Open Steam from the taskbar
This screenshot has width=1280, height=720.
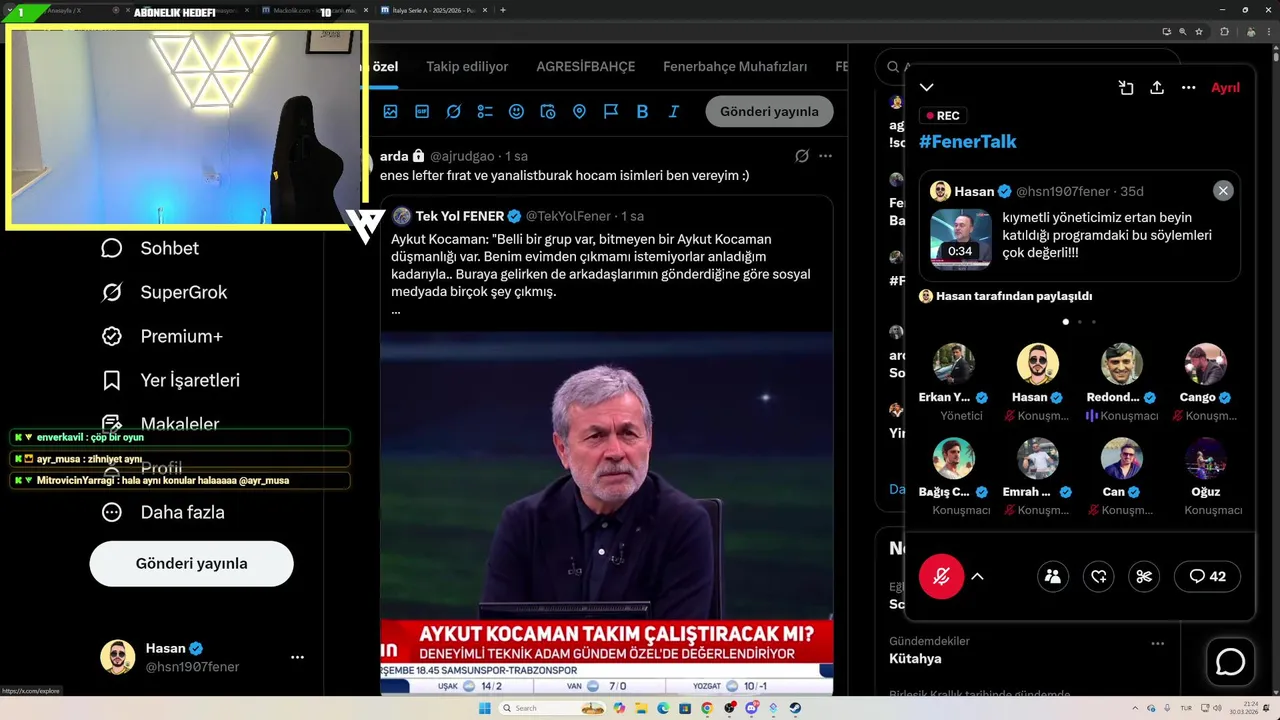[x=795, y=708]
